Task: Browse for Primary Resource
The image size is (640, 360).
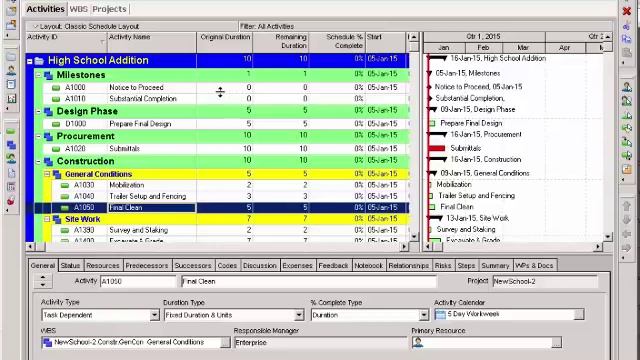Action: tap(556, 342)
